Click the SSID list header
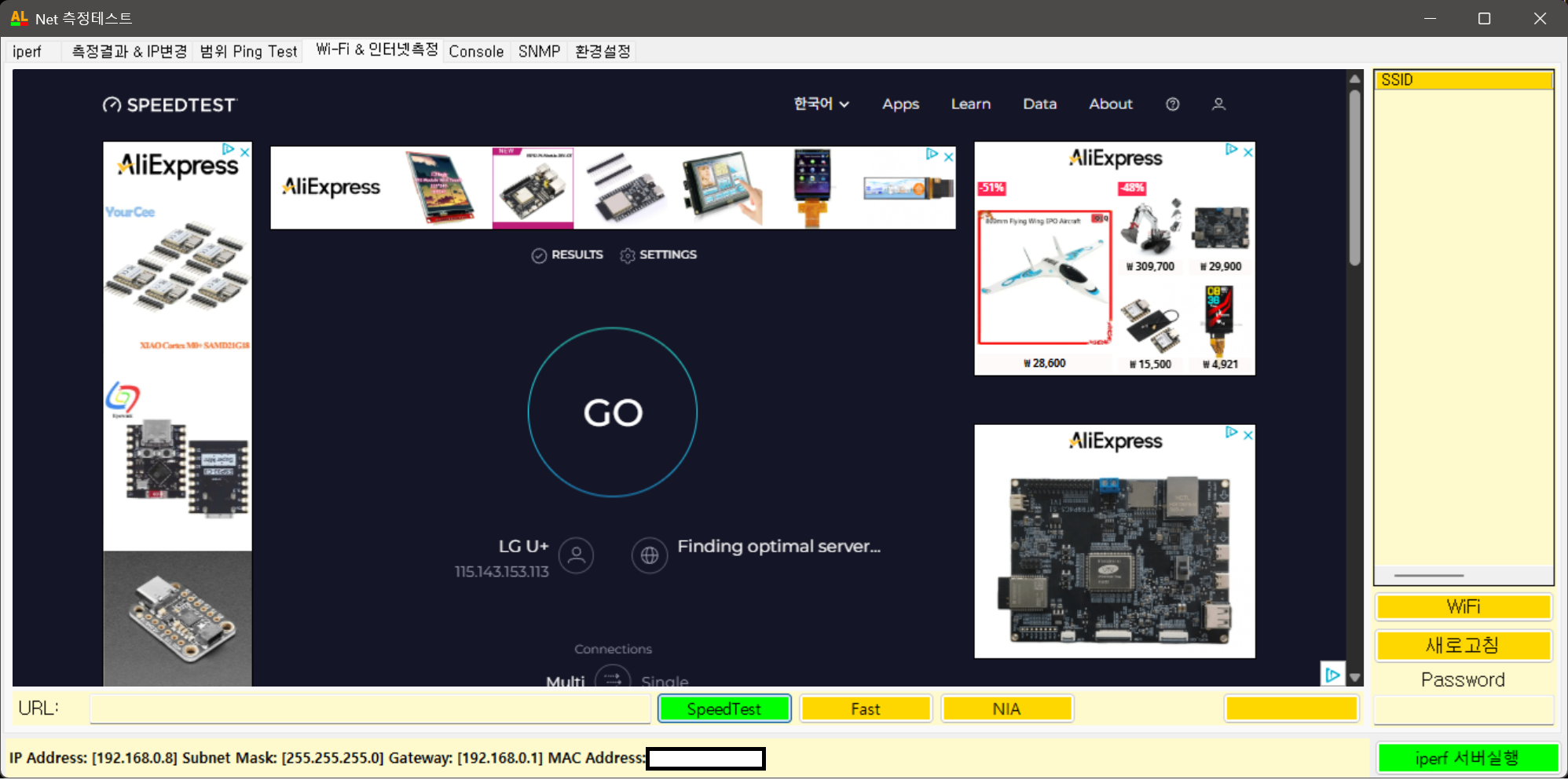The image size is (1568, 780). click(1464, 80)
